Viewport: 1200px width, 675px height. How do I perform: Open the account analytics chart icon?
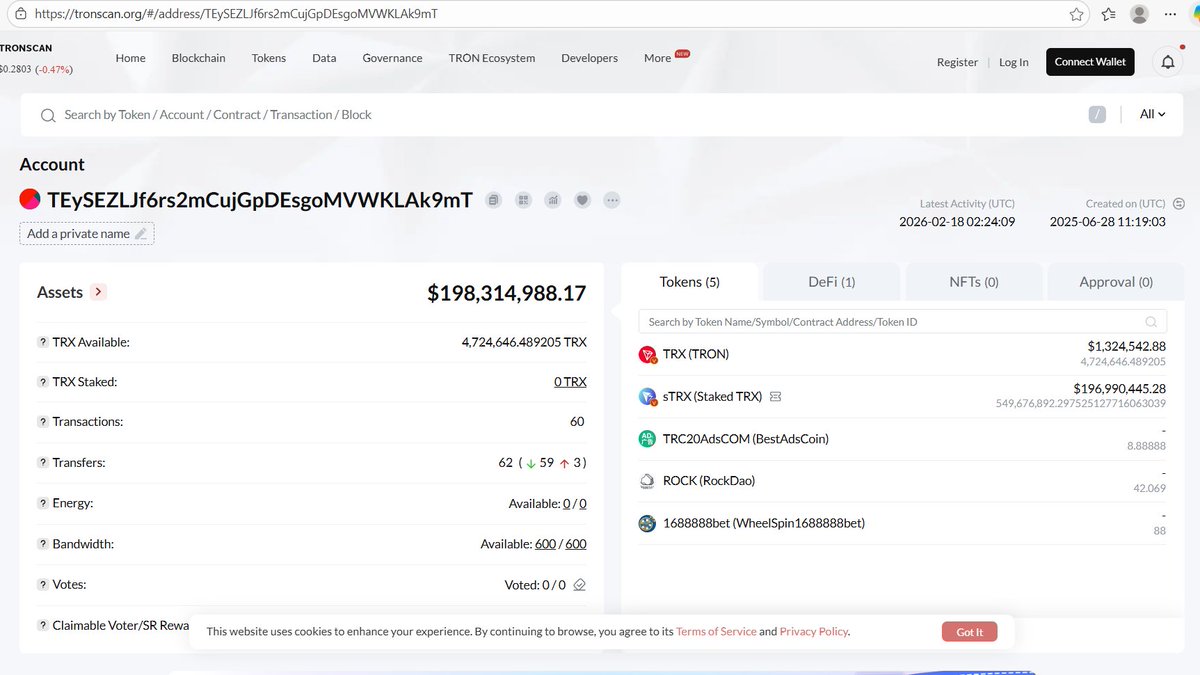(553, 200)
